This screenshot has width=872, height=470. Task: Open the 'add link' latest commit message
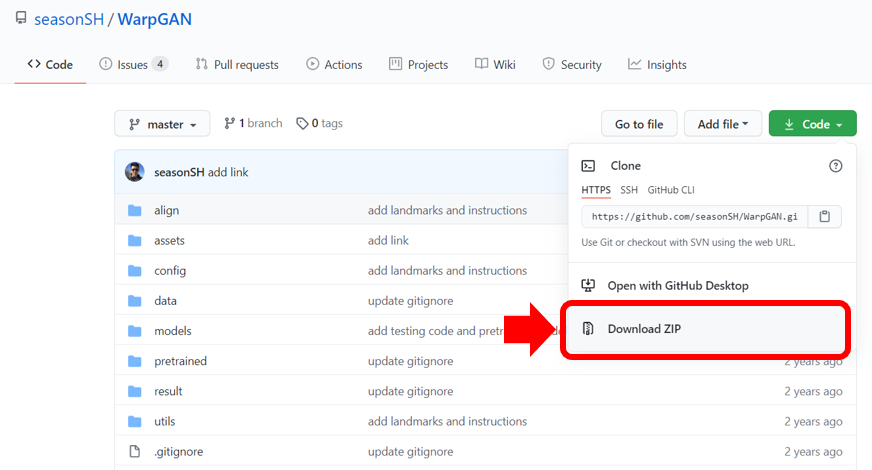pos(228,172)
